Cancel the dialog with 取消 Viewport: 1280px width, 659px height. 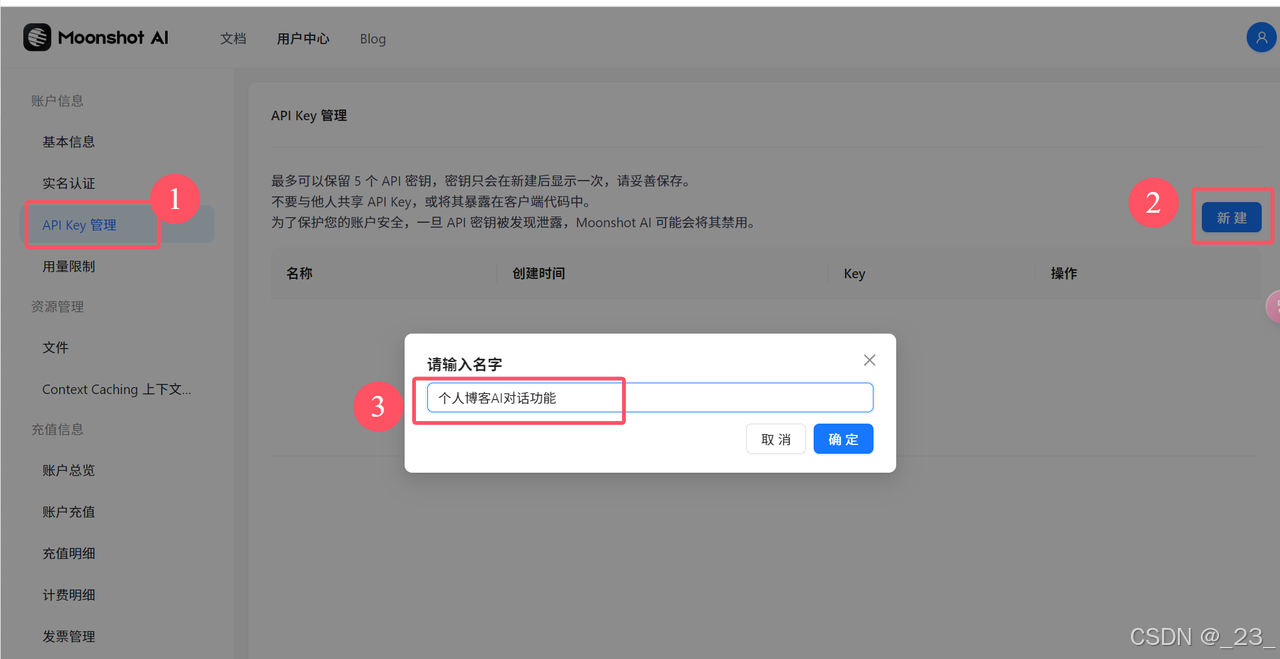pyautogui.click(x=776, y=438)
